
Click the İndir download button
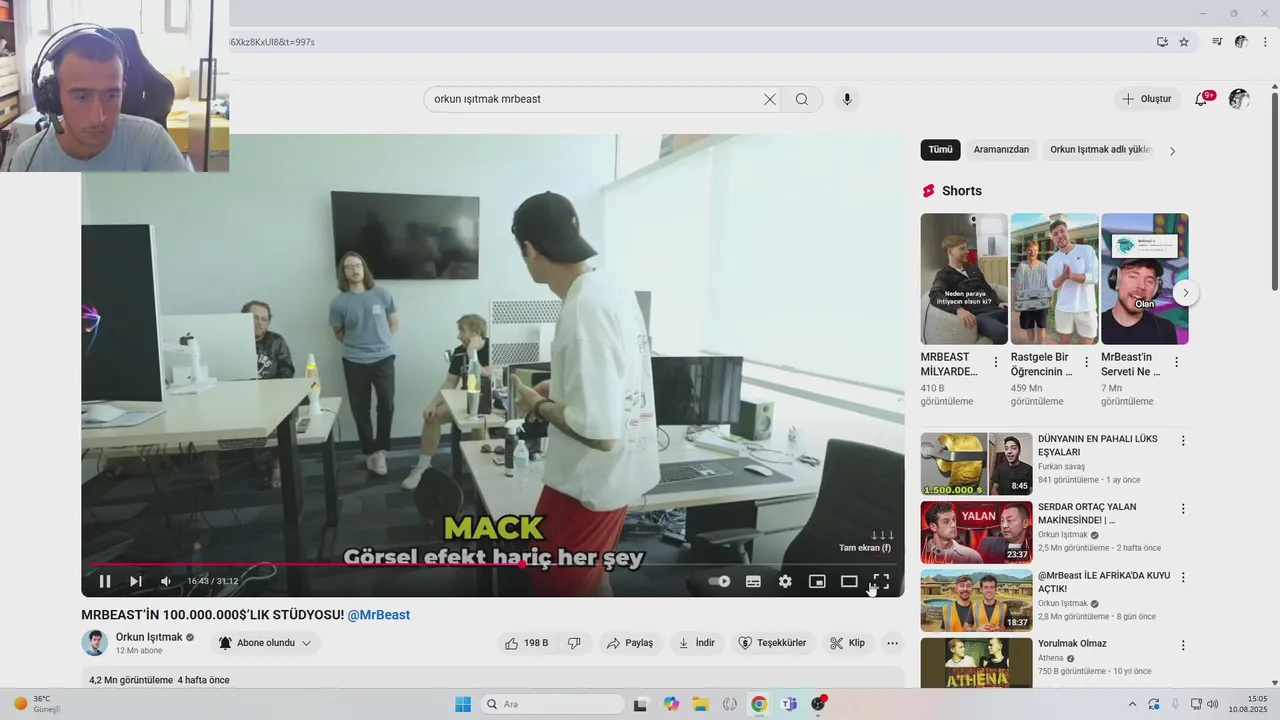click(696, 643)
